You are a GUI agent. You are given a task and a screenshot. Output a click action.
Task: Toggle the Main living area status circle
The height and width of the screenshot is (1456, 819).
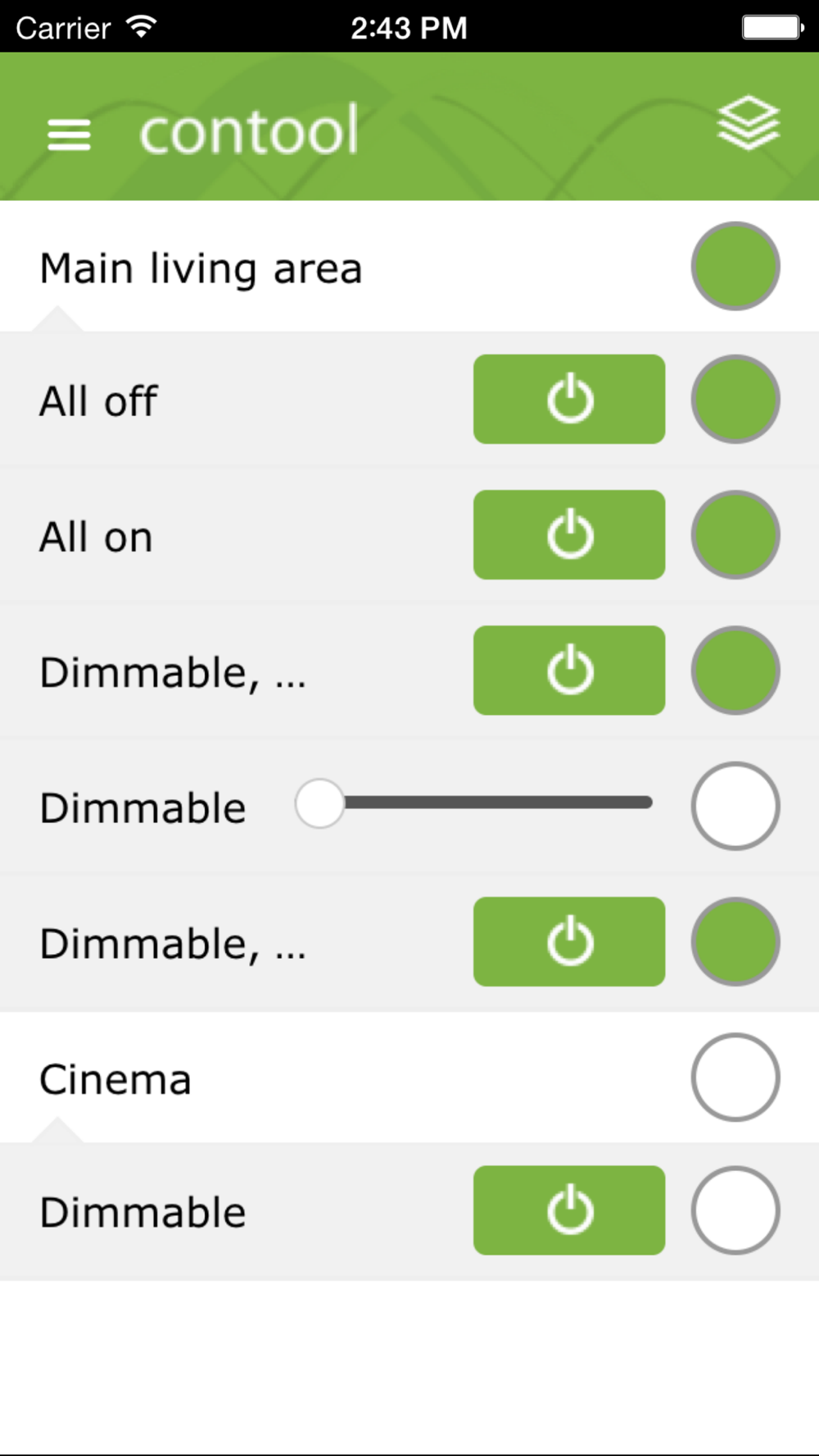735,266
